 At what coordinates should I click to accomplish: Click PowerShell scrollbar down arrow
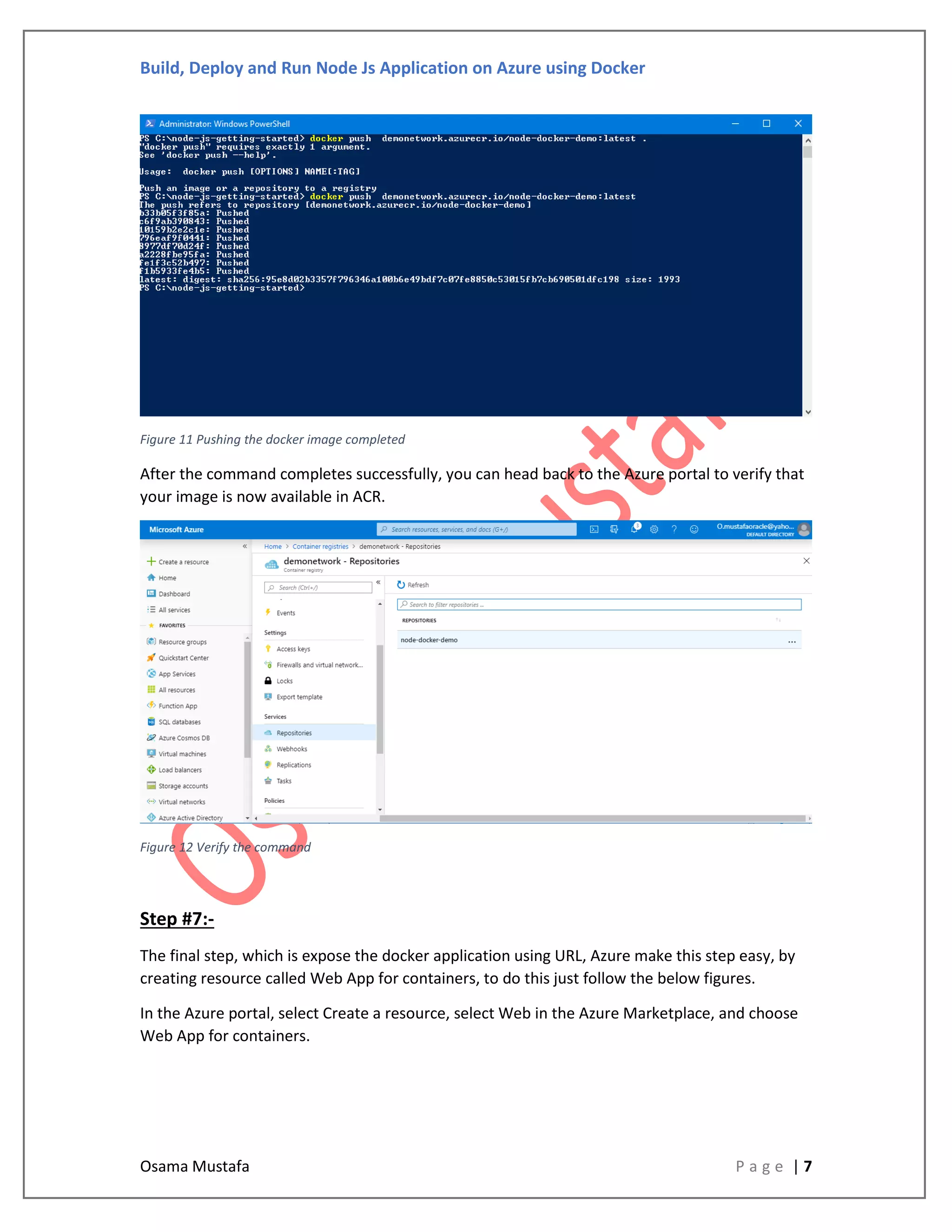coord(807,412)
